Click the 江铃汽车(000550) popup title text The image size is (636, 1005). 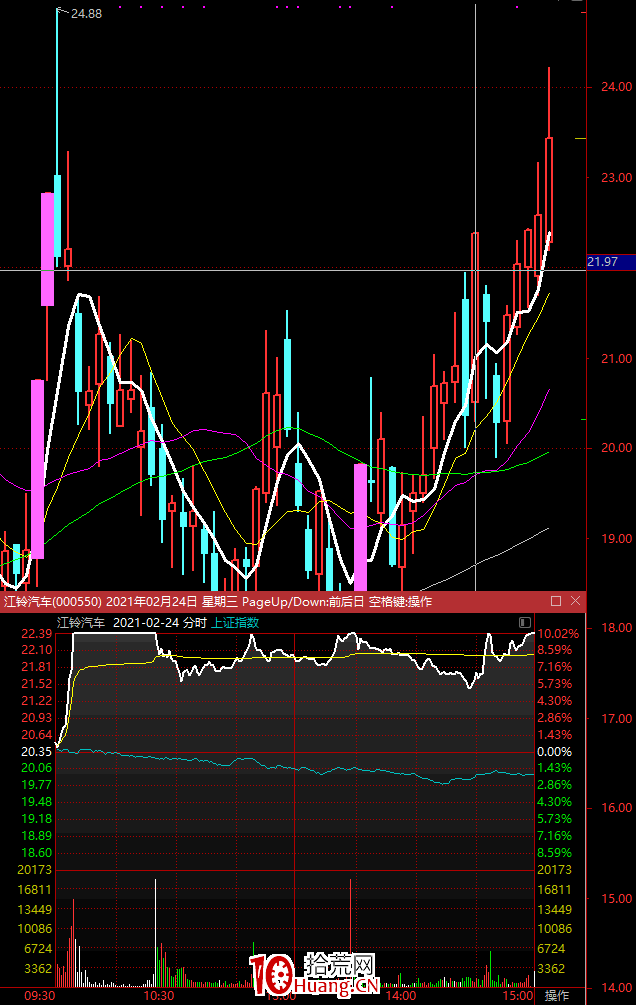(x=53, y=602)
